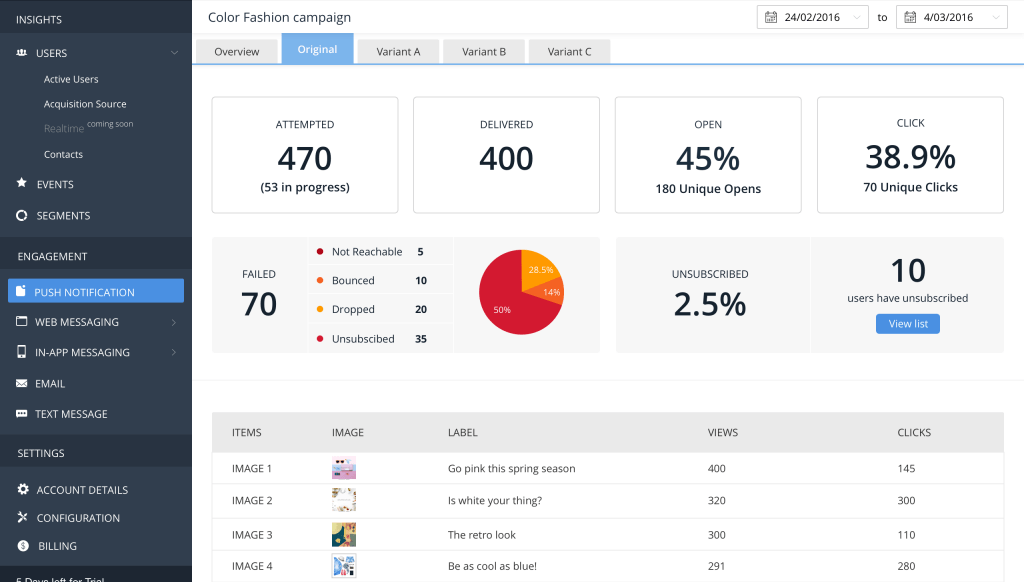Screen dimensions: 1024x582
Task: Click the Account Details gear icon
Action: point(22,490)
